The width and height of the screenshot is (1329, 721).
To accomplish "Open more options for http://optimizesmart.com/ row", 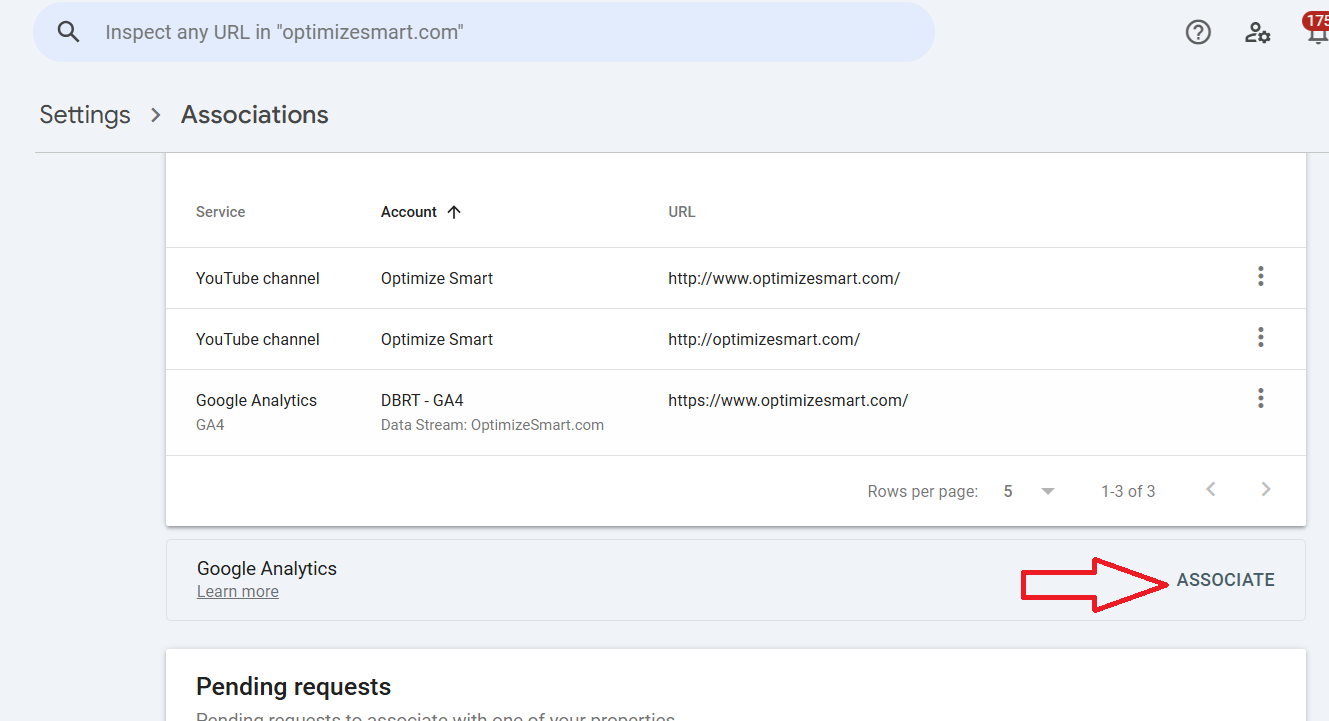I will point(1261,337).
